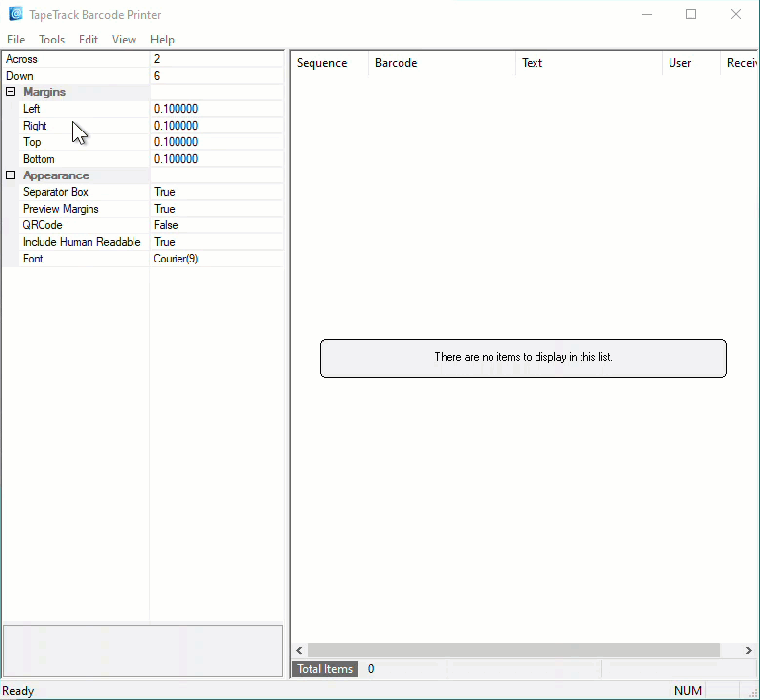Edit the Right margin value 0.100000
Viewport: 760px width, 700px height.
pos(217,126)
